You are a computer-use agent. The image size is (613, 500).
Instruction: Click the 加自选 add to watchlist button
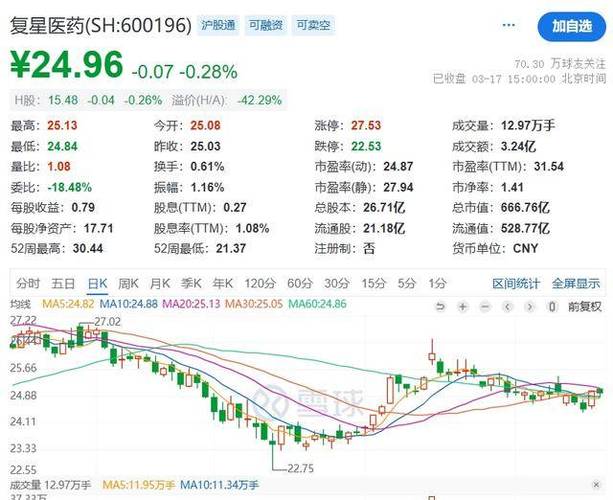[572, 27]
